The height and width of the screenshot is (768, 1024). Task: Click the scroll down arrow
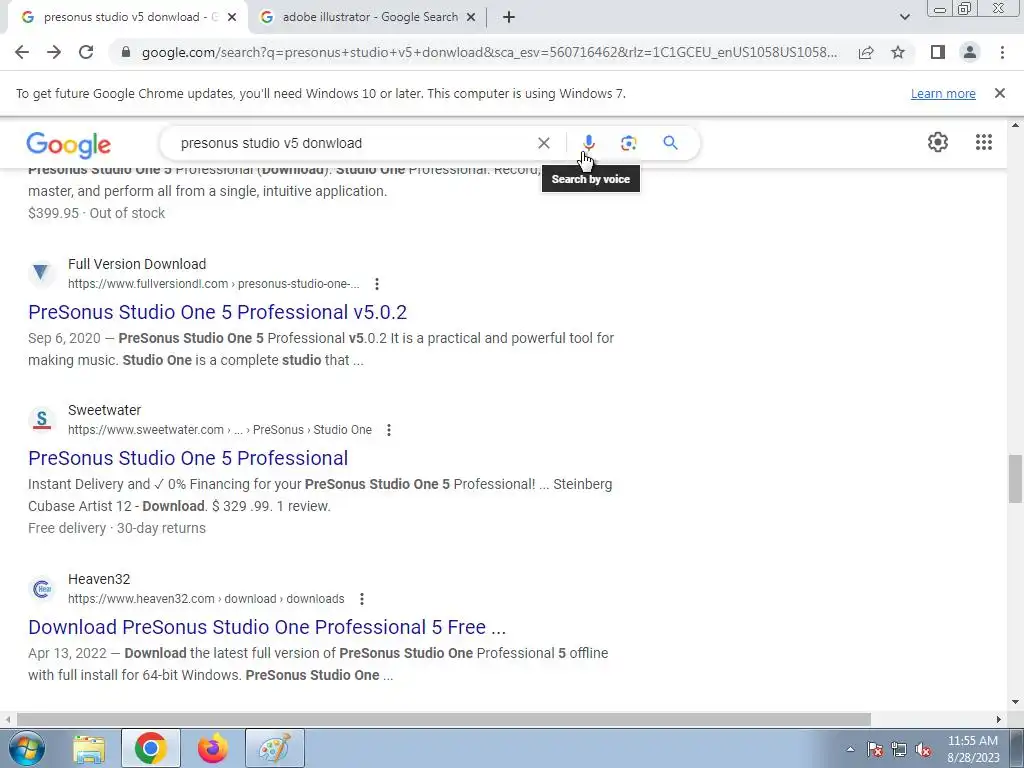[1015, 702]
